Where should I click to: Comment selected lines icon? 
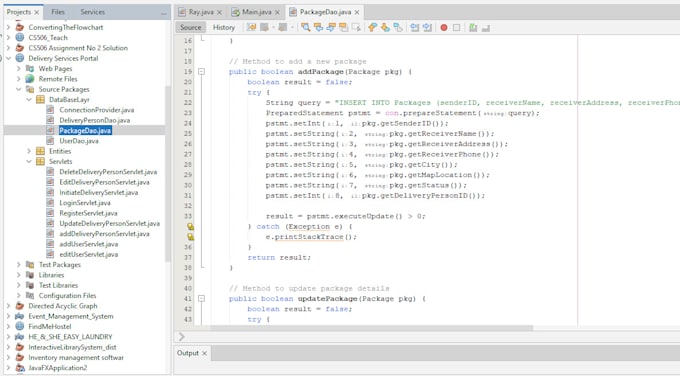tap(473, 27)
